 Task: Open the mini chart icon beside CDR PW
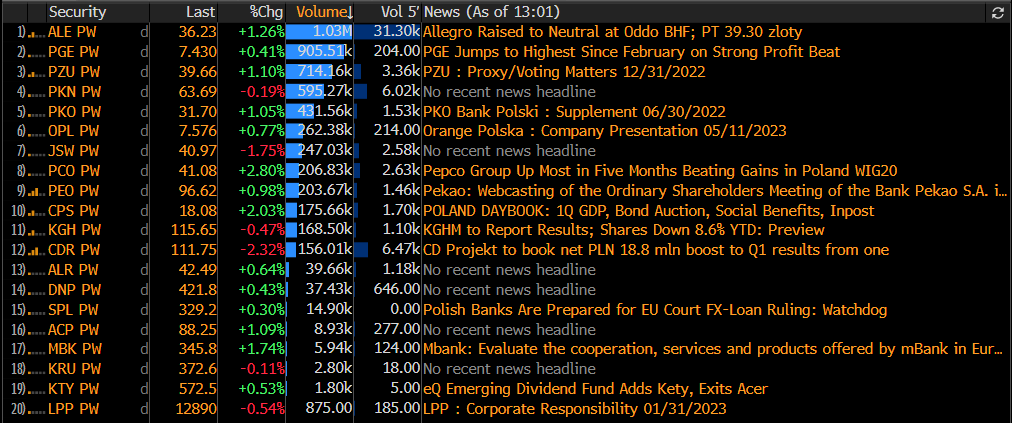(x=35, y=251)
